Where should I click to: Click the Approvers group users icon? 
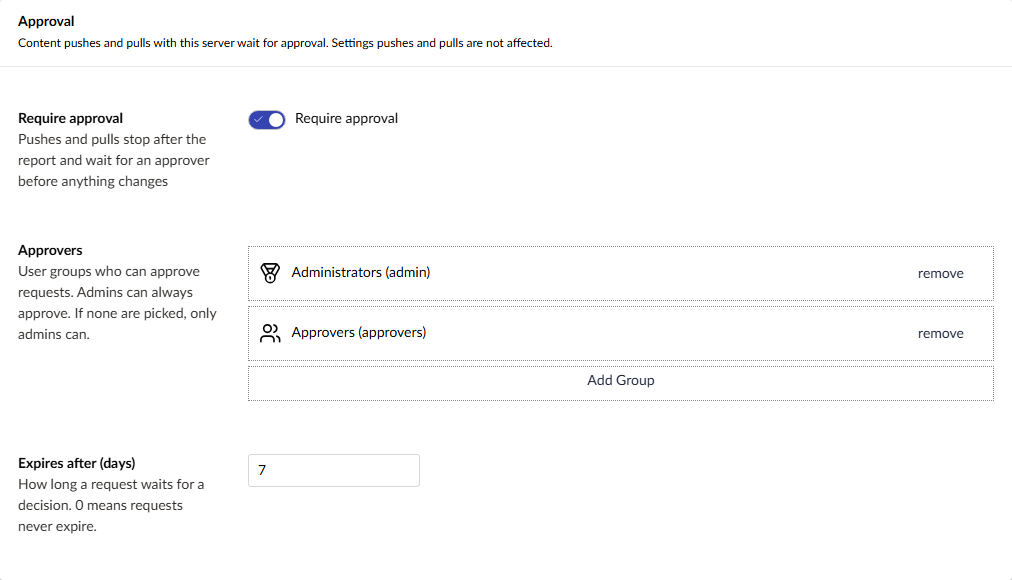tap(270, 333)
